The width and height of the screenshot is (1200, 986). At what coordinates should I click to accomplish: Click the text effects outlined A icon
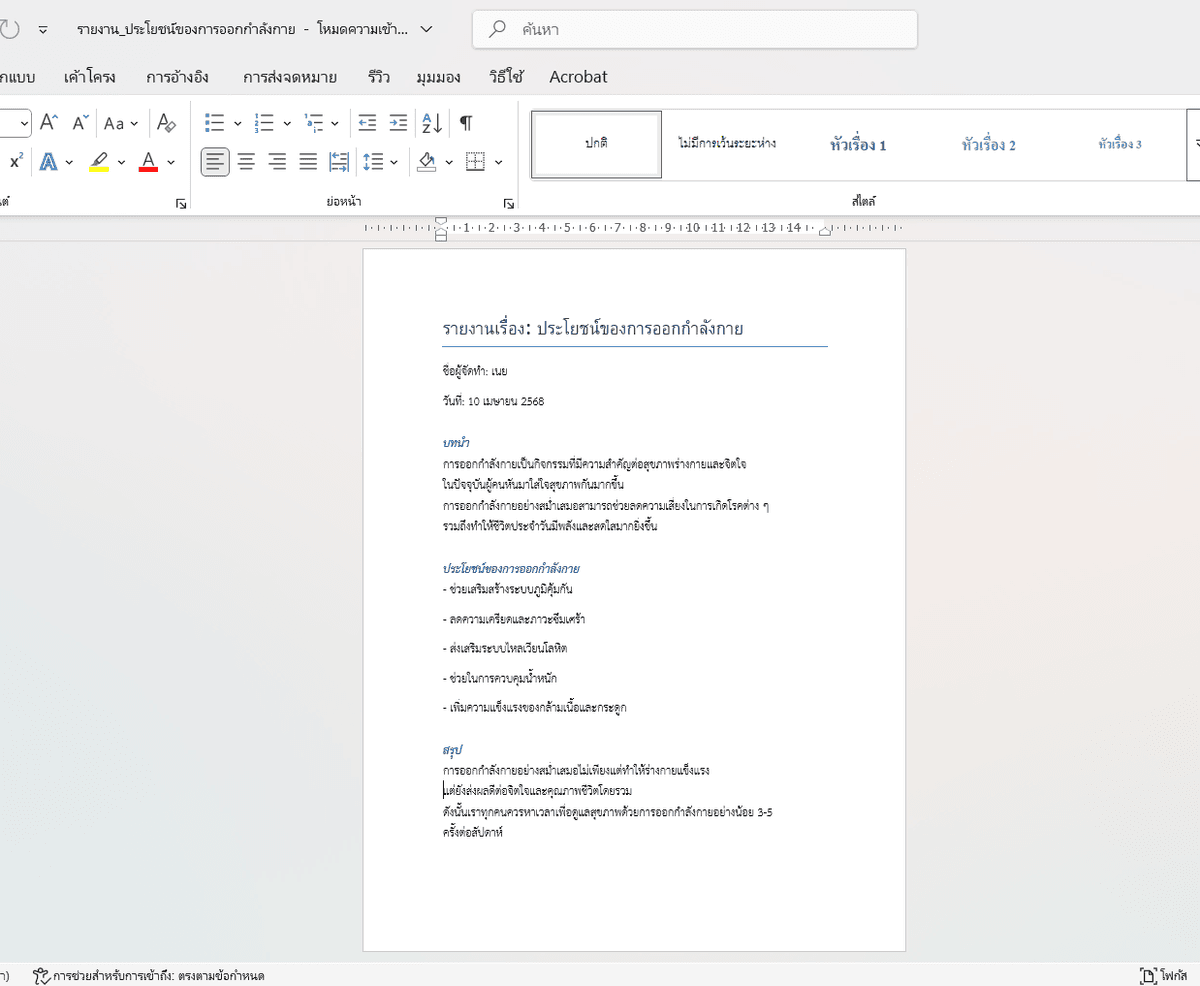[48, 162]
